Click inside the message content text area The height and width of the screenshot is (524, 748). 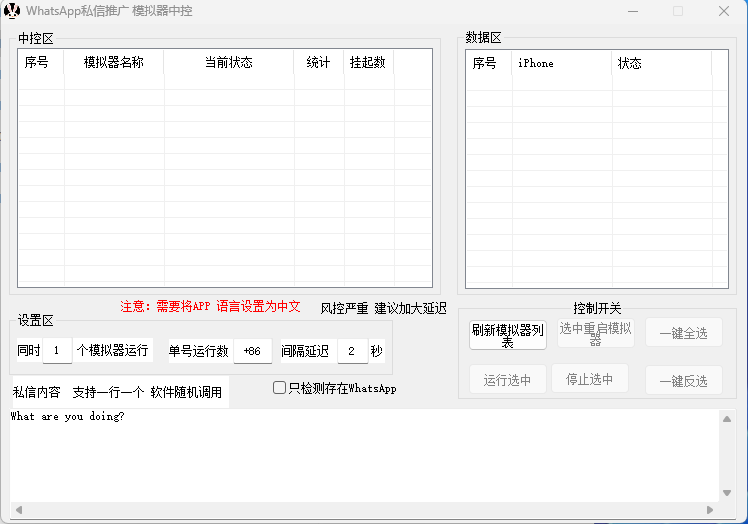point(360,455)
